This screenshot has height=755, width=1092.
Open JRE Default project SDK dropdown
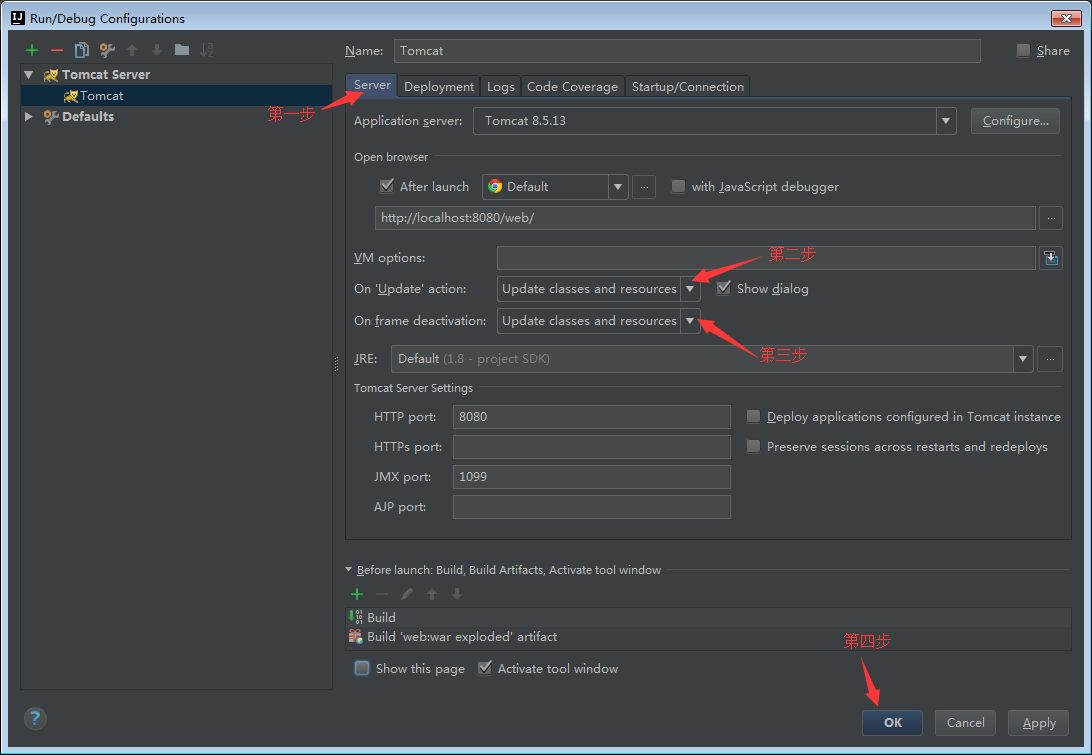click(x=1023, y=359)
